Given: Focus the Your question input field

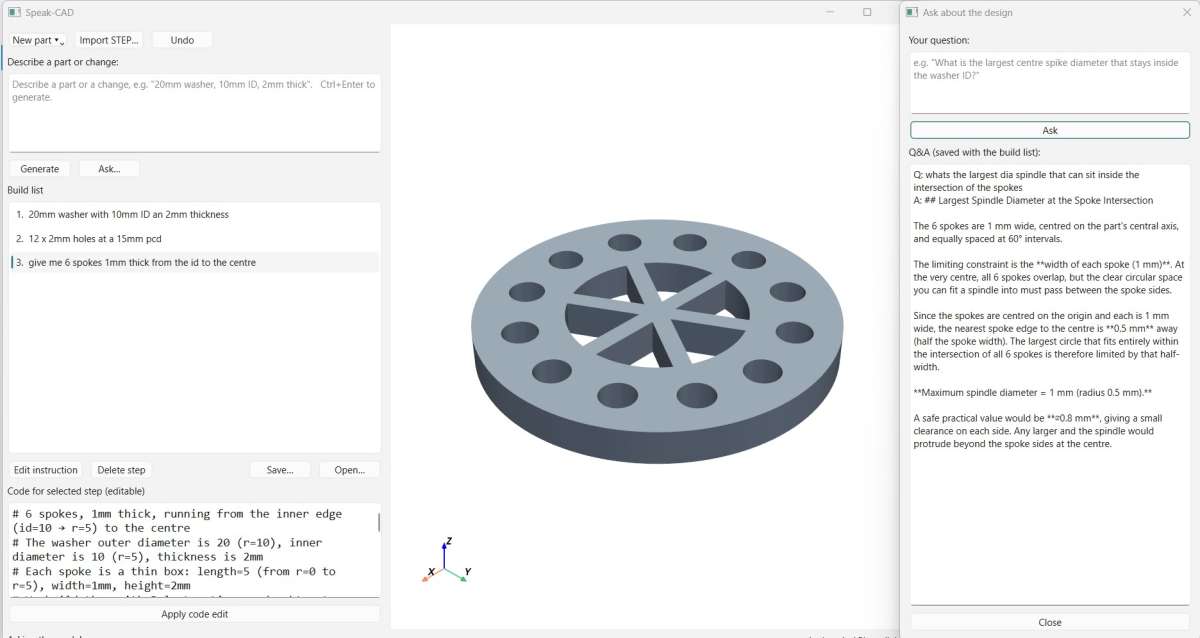Looking at the screenshot, I should [x=1050, y=82].
